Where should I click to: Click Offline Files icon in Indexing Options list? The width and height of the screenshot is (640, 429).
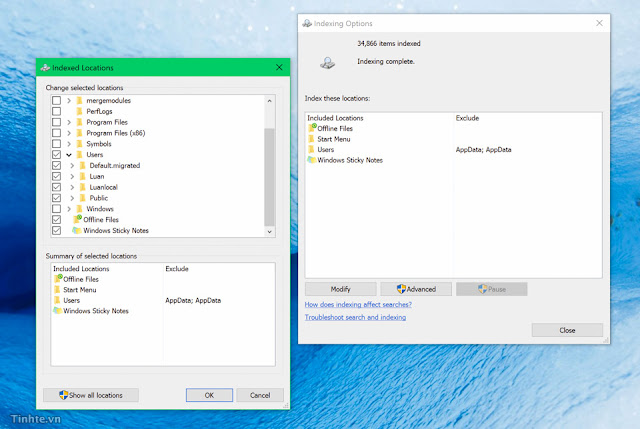coord(312,128)
